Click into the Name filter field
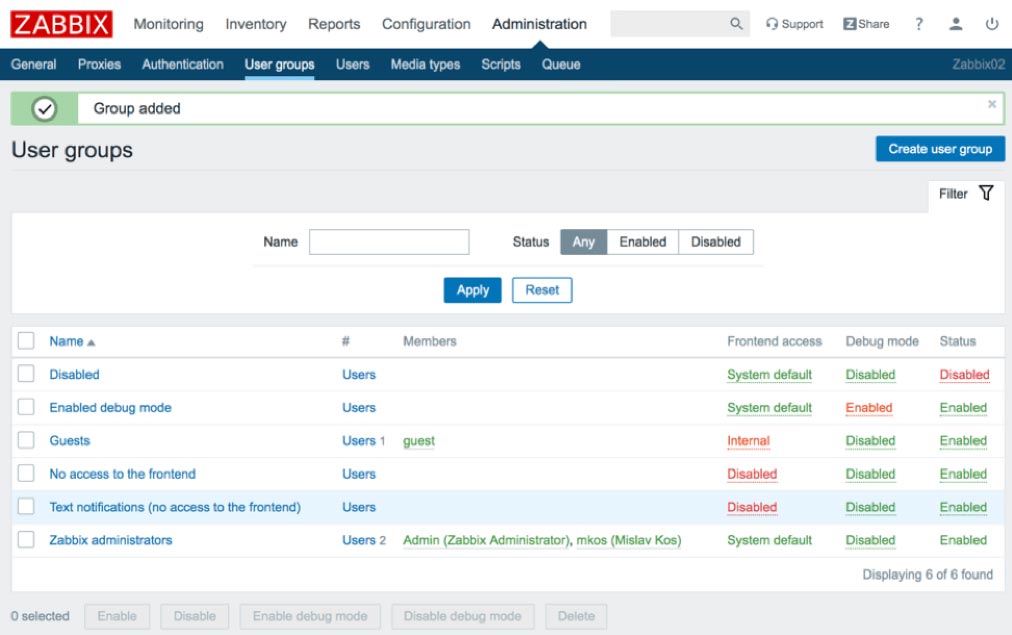The height and width of the screenshot is (635, 1012). (389, 242)
